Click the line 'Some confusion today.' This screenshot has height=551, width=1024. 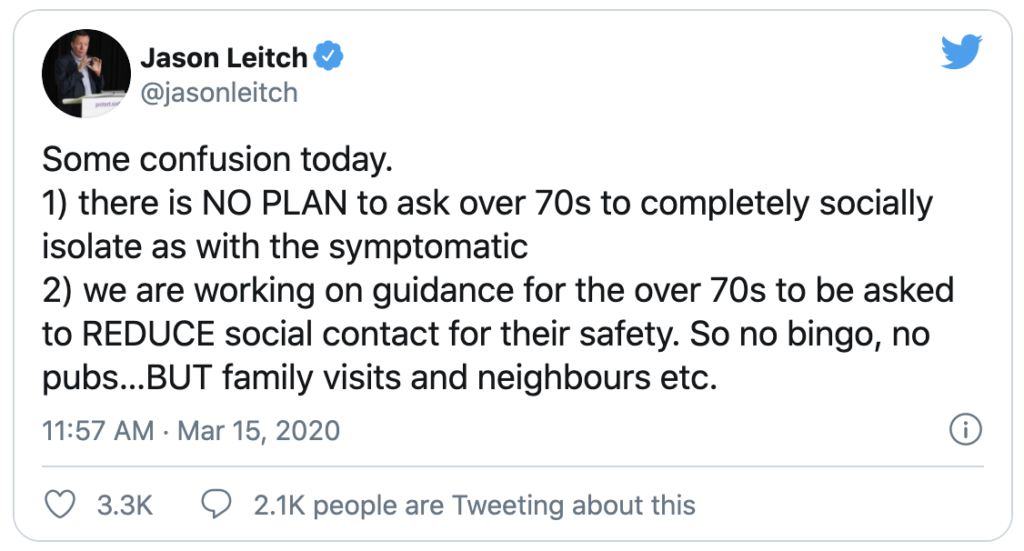coord(217,160)
